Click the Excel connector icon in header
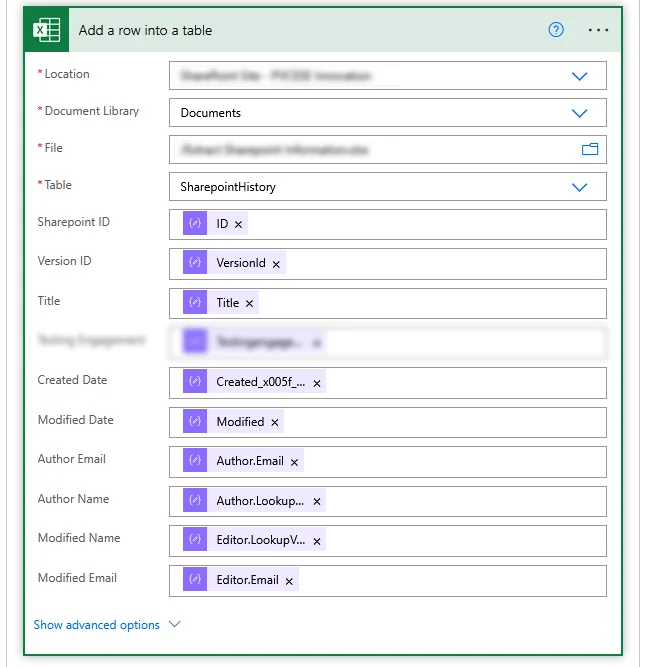This screenshot has width=646, height=667. (x=47, y=30)
